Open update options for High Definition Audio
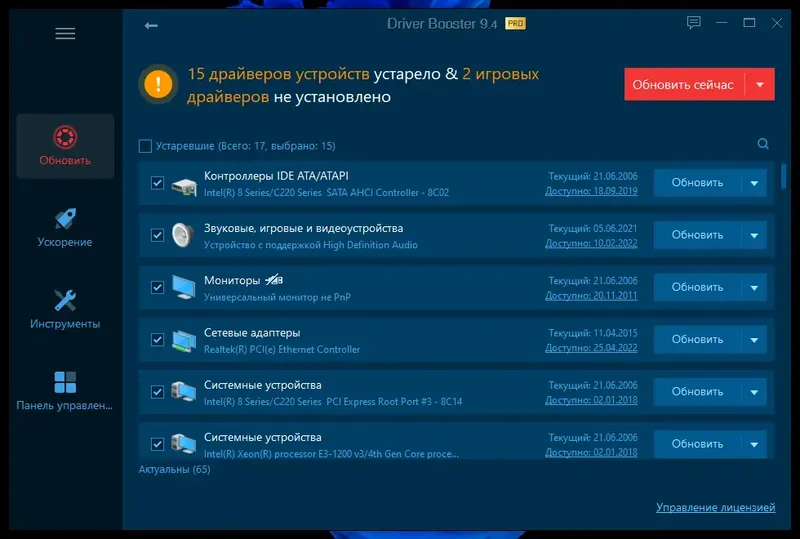 tap(754, 235)
